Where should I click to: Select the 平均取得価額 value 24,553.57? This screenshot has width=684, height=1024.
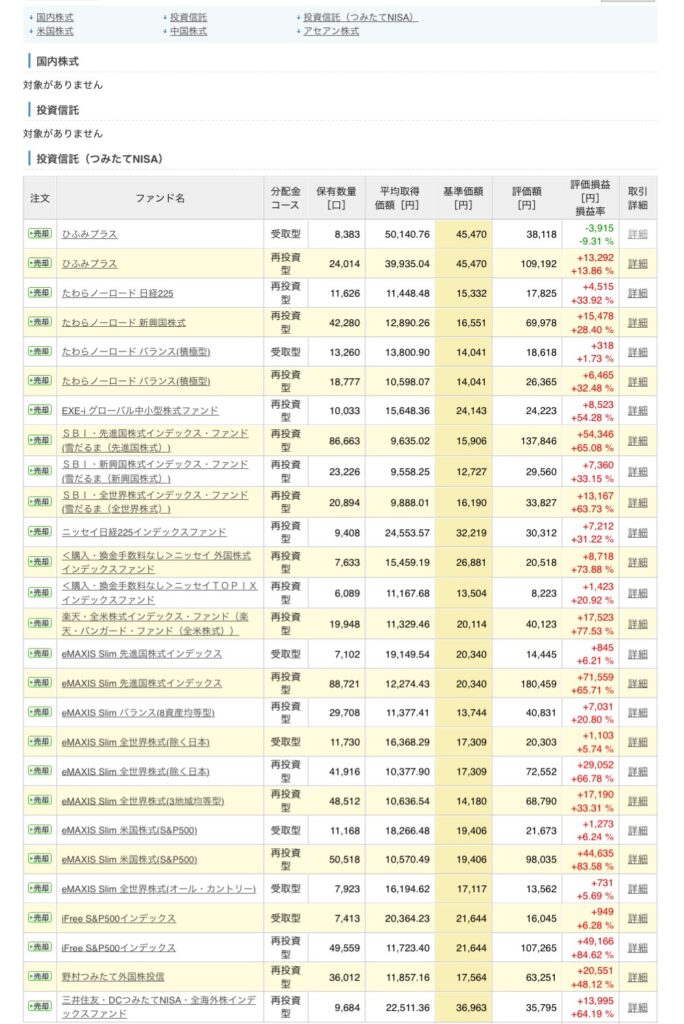pos(408,533)
